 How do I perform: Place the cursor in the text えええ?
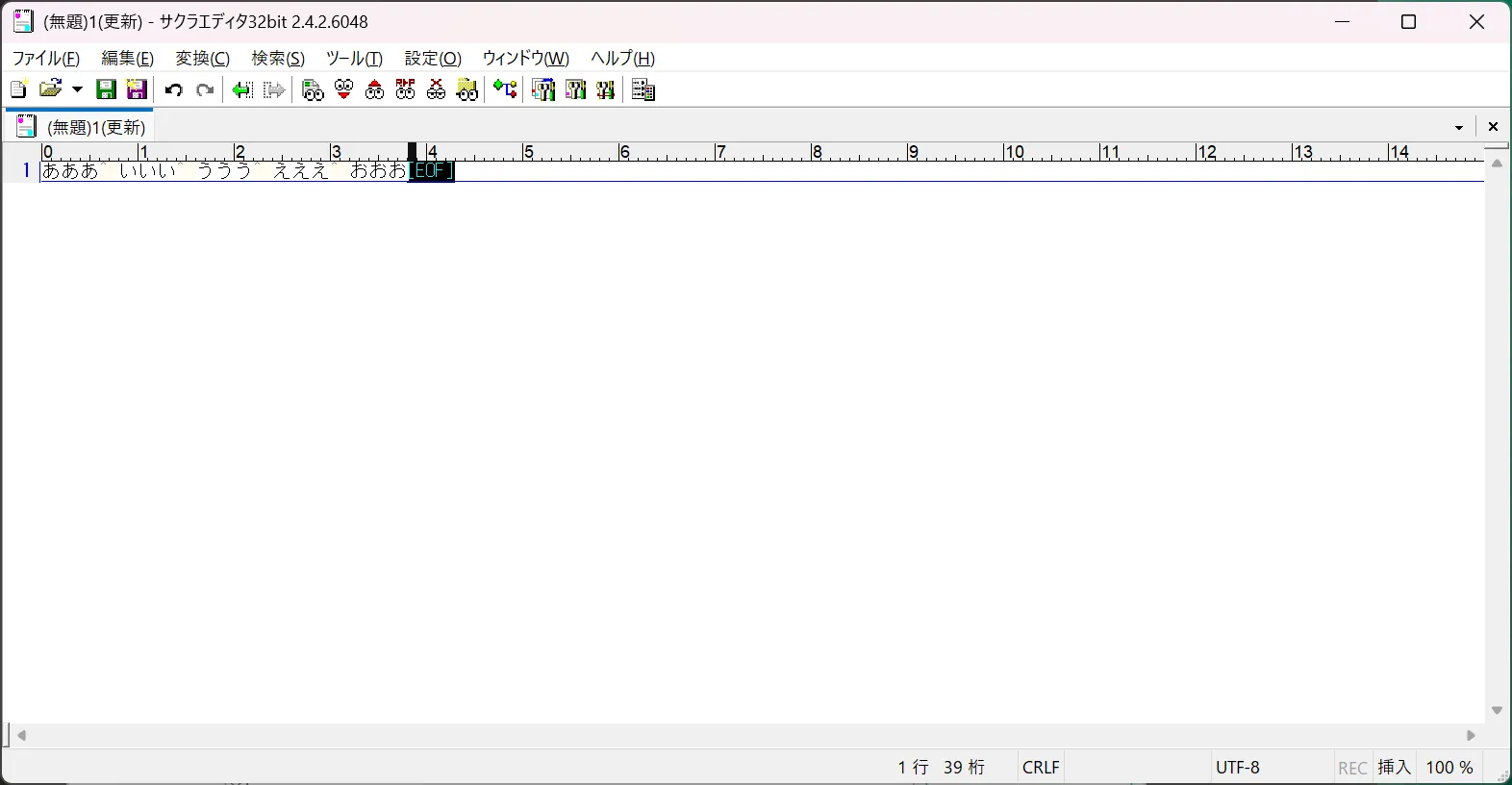click(301, 171)
